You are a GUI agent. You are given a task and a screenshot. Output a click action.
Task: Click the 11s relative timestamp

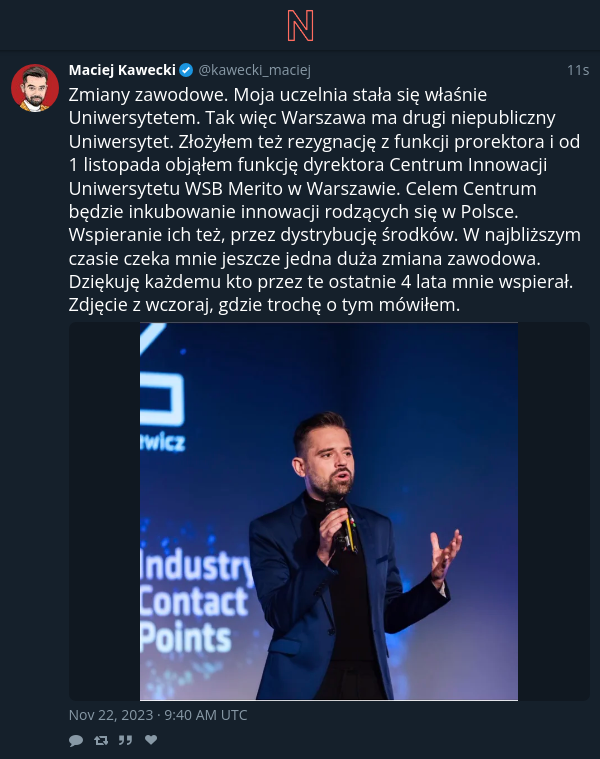tap(578, 70)
